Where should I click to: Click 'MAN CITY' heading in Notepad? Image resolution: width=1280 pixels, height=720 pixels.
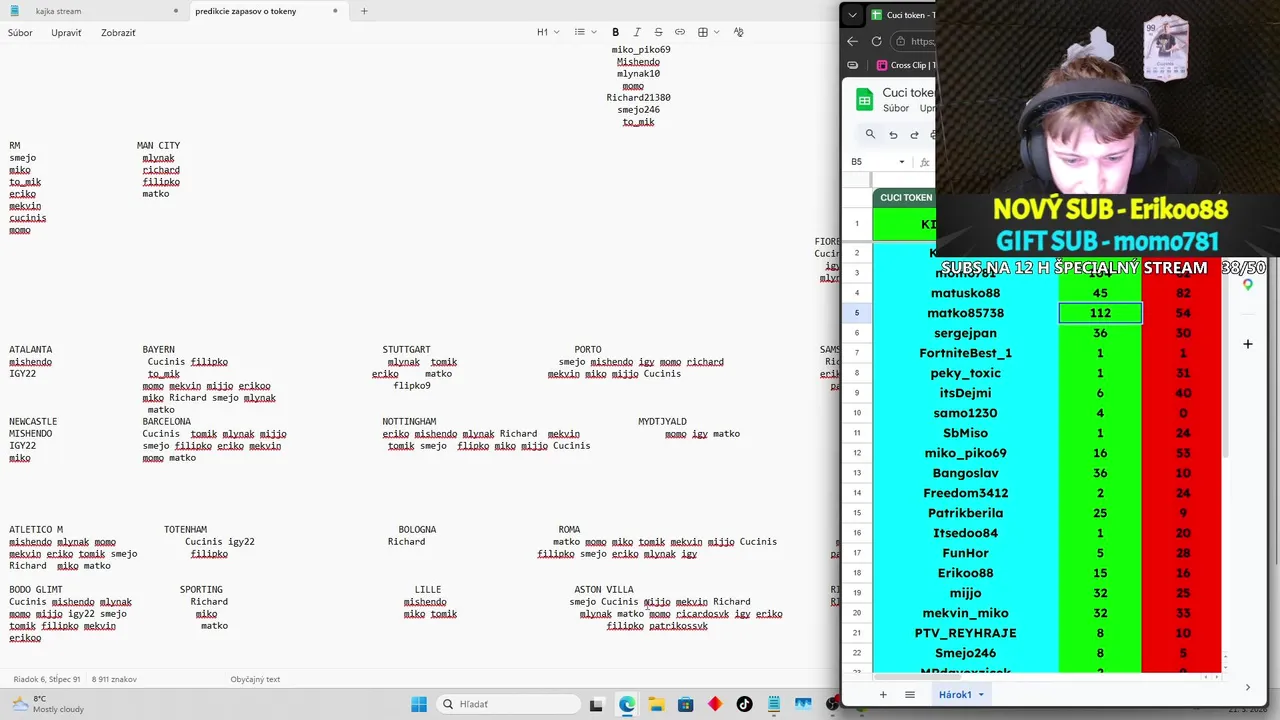click(158, 146)
